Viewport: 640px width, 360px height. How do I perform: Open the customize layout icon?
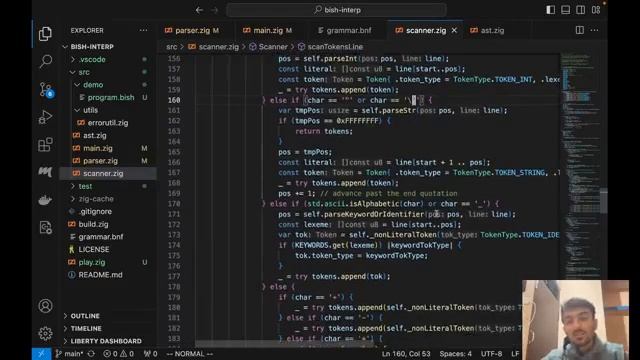point(596,10)
